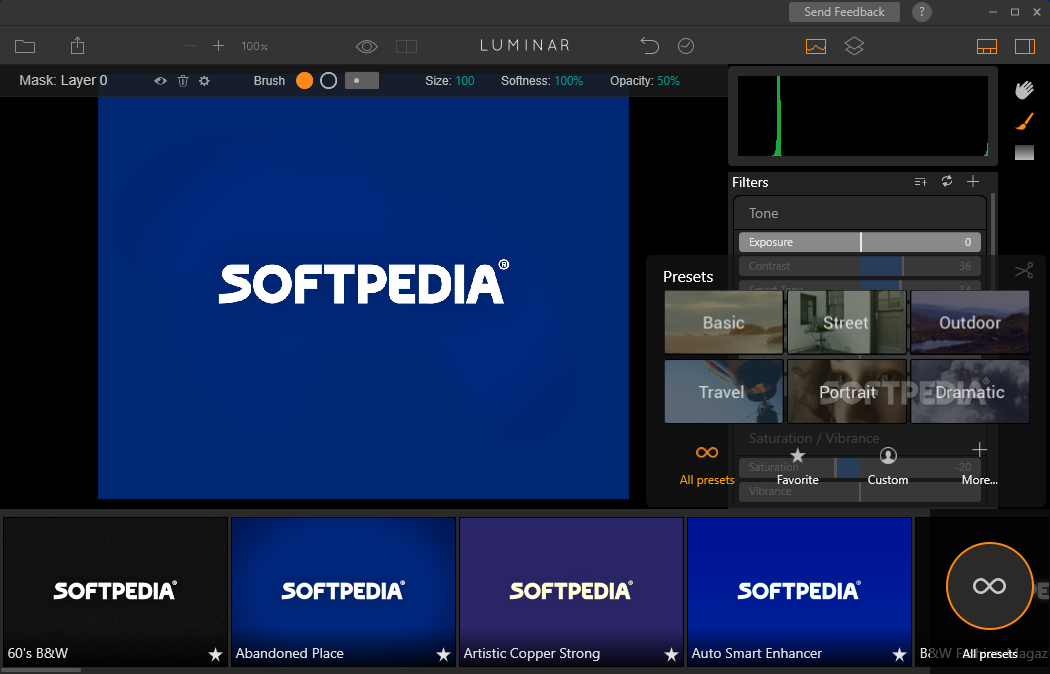Apply the Abandoned Place preset
Screen dimensions: 1050x674
pos(343,592)
